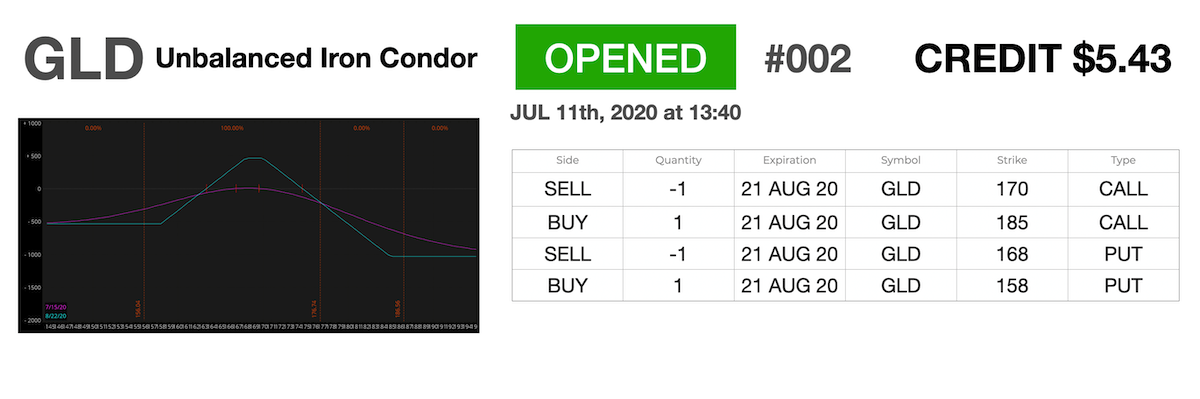Select the 185 strike cell

point(1012,220)
